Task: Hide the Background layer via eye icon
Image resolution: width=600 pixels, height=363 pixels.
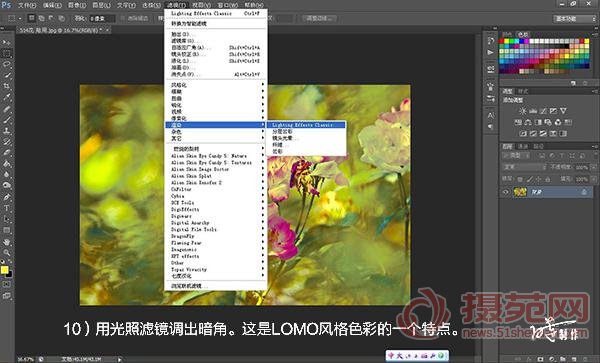Action: tap(506, 192)
